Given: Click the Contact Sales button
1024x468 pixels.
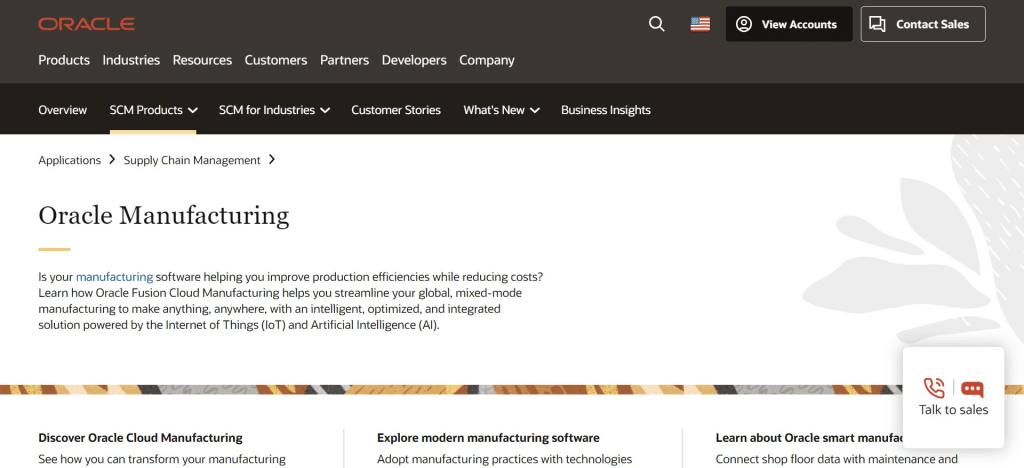Looking at the screenshot, I should pyautogui.click(x=923, y=24).
